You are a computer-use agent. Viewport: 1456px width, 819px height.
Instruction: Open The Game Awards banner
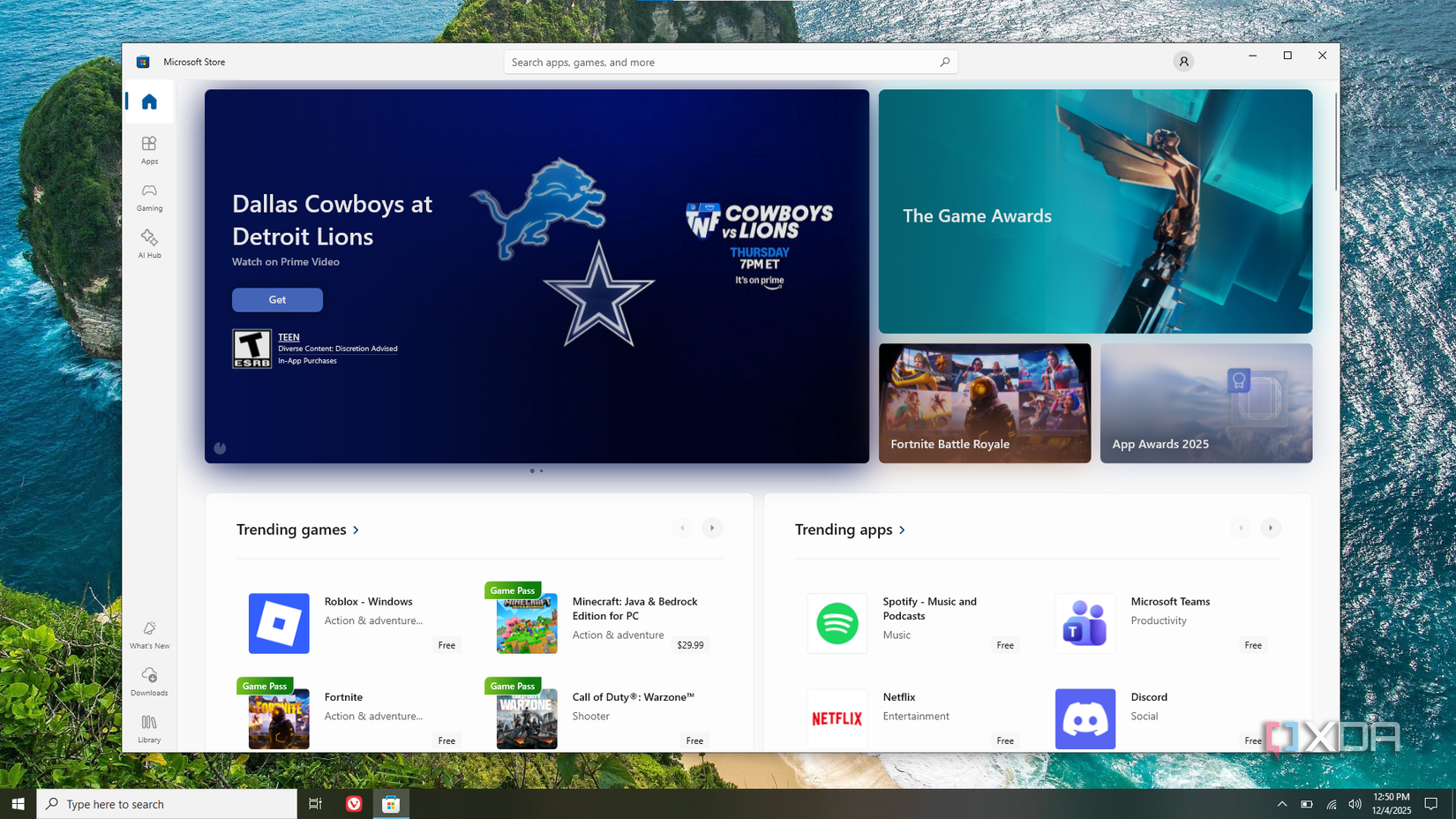(1095, 211)
